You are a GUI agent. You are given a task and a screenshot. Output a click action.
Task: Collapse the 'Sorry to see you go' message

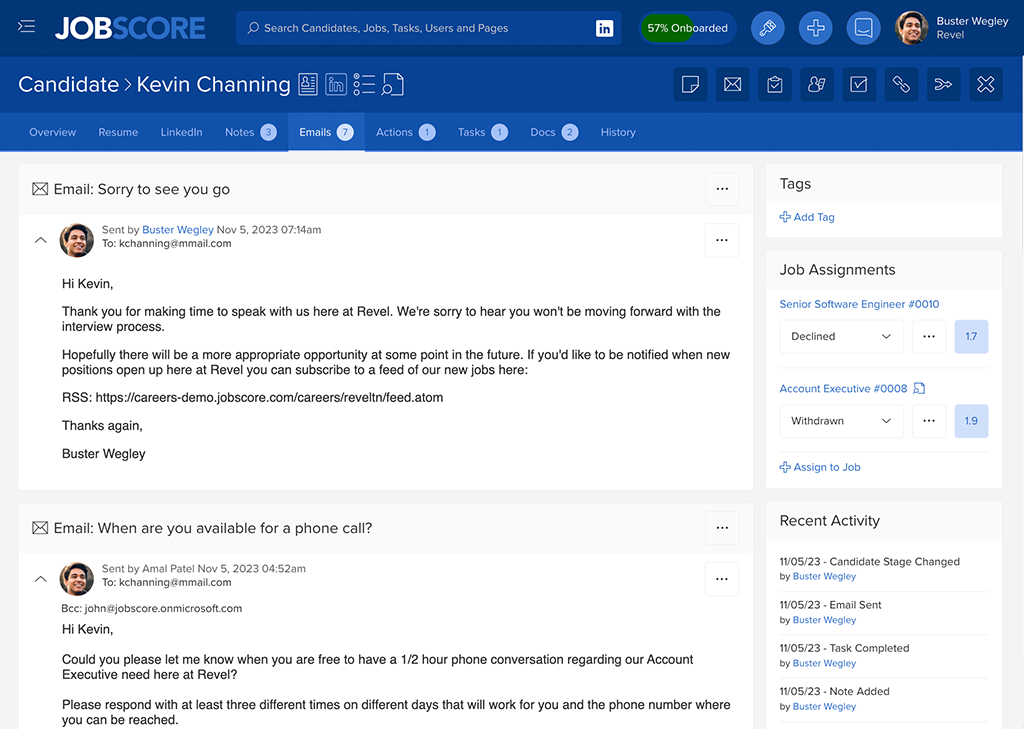tap(40, 240)
